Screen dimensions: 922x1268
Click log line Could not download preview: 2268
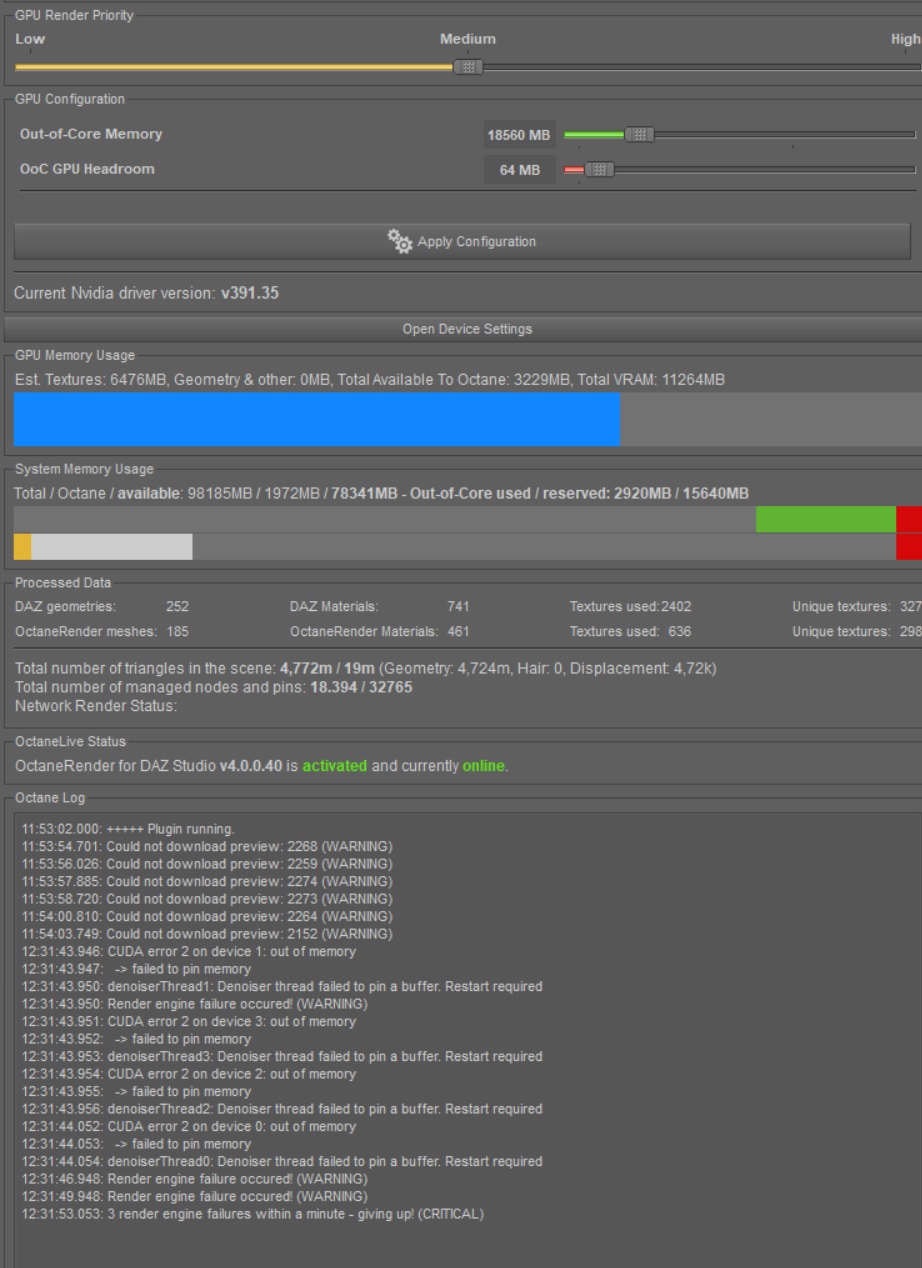207,847
